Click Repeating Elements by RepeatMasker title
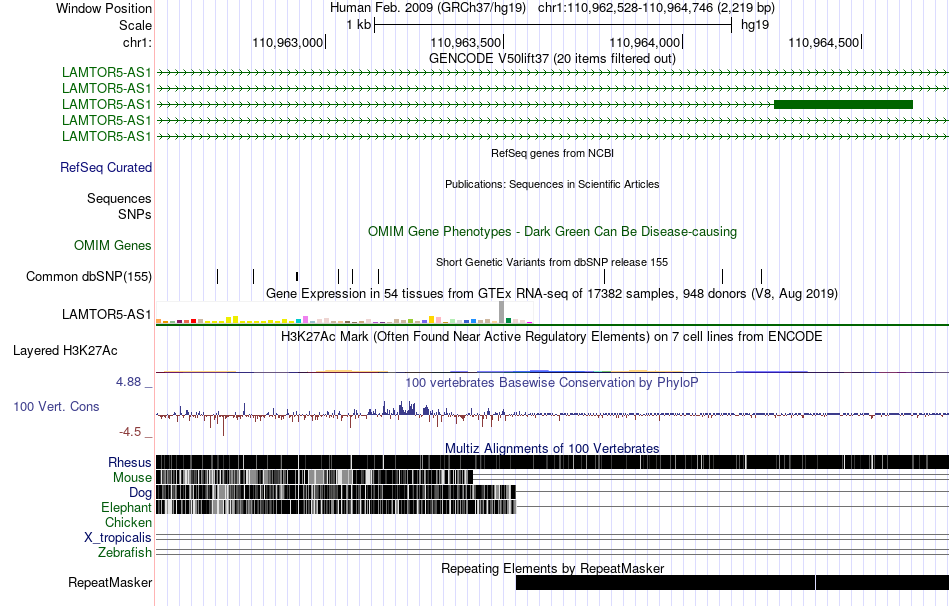The image size is (950, 606). [x=552, y=568]
